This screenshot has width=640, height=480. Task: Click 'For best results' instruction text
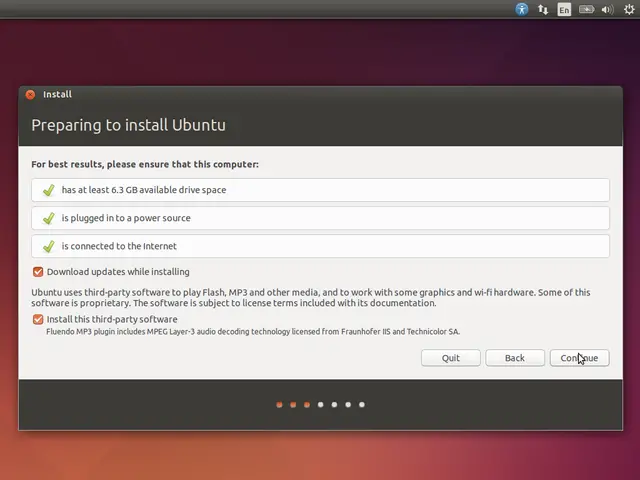pos(145,164)
